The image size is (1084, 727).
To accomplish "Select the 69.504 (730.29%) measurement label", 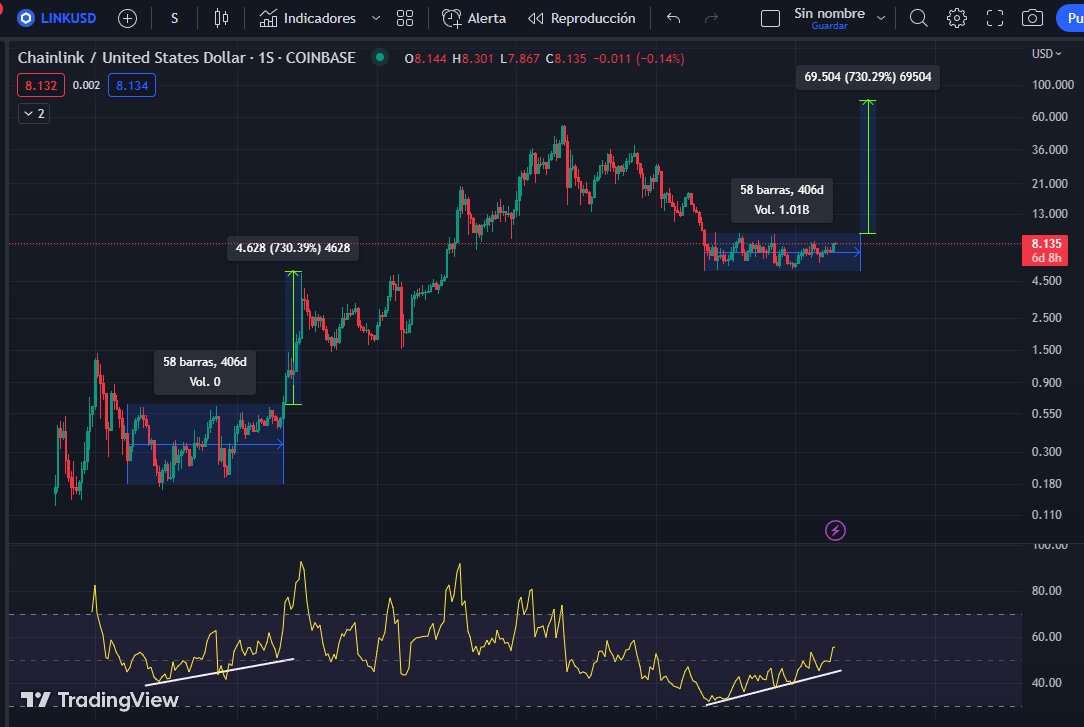I will click(868, 77).
